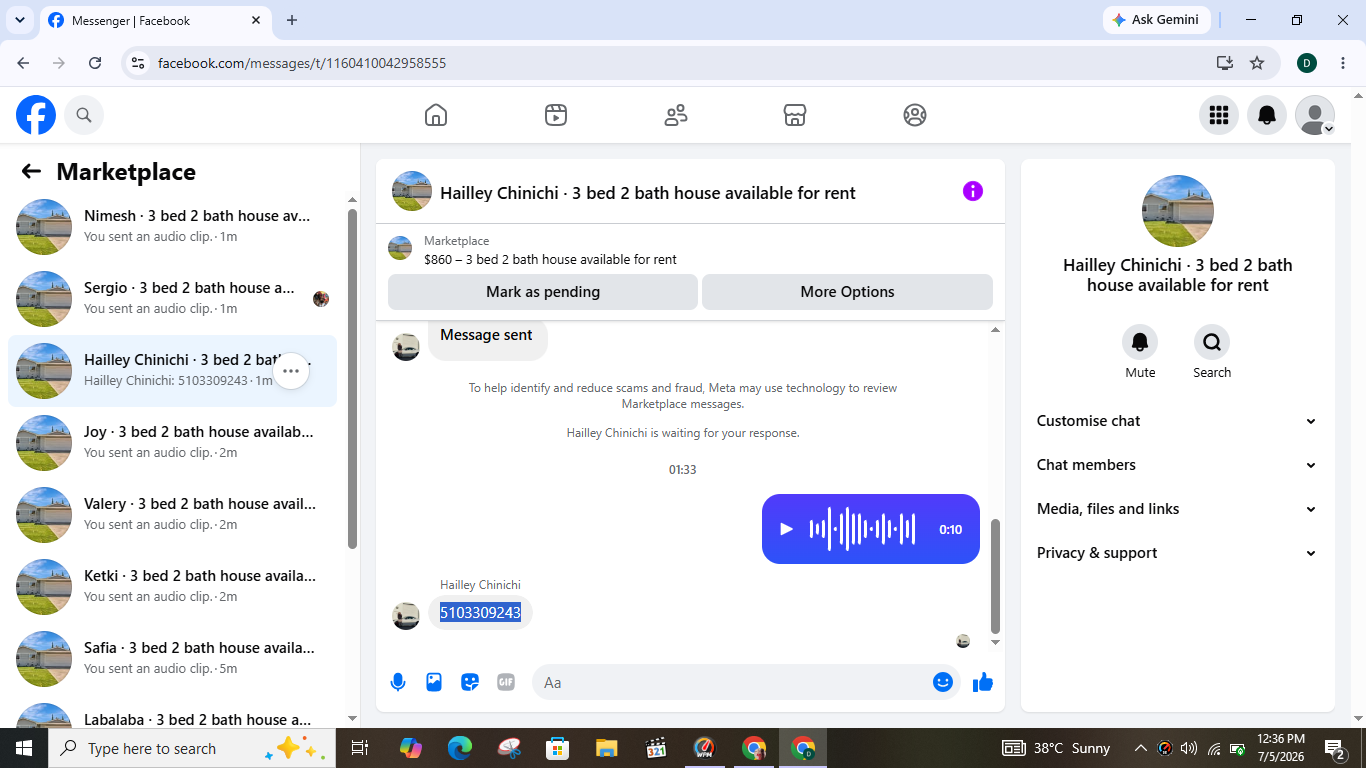
Task: Click the Windows taskbar search box
Action: [190, 748]
